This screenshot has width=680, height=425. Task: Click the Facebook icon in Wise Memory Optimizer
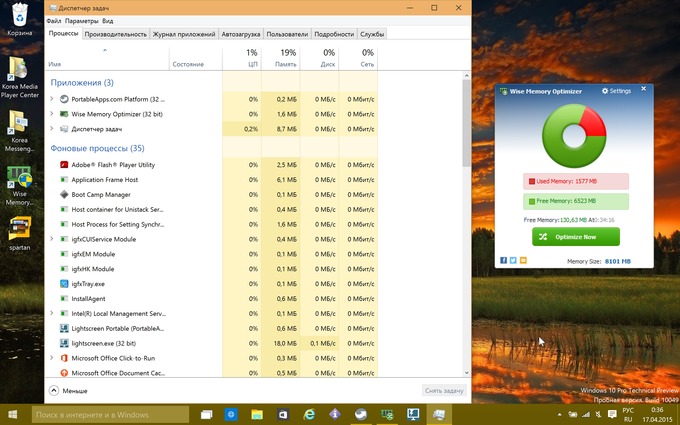click(504, 260)
